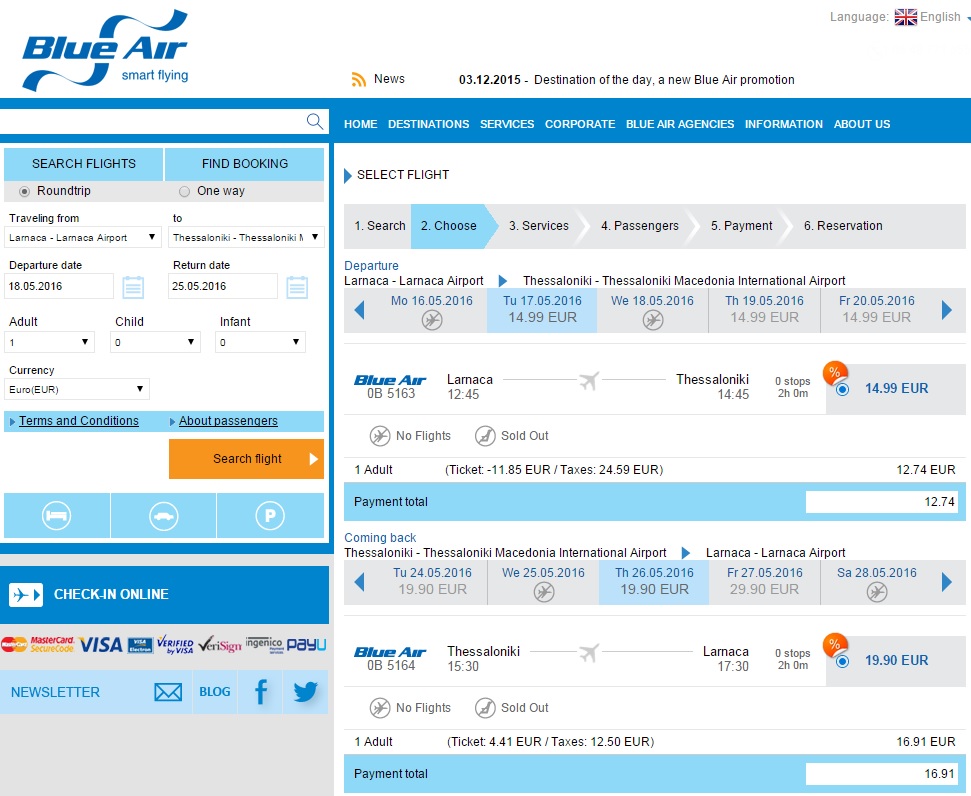
Task: Open the Traveling from airport dropdown
Action: 82,237
